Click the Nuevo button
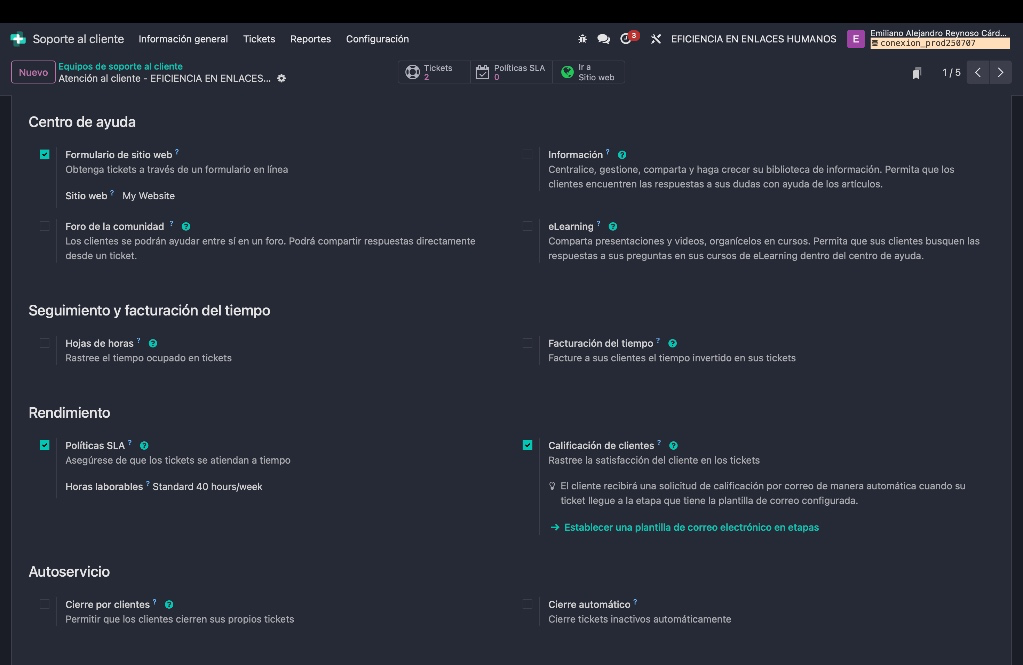1023x665 pixels. pos(33,72)
